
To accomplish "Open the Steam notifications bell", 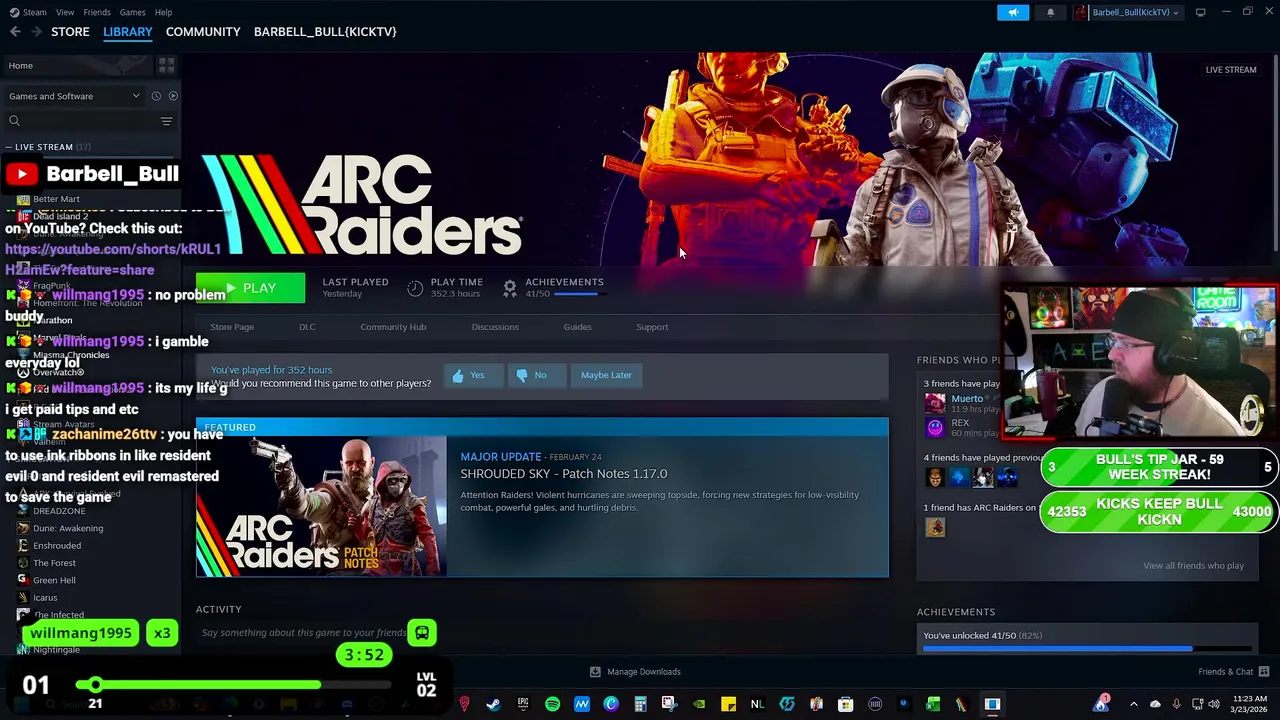I will coord(1050,12).
